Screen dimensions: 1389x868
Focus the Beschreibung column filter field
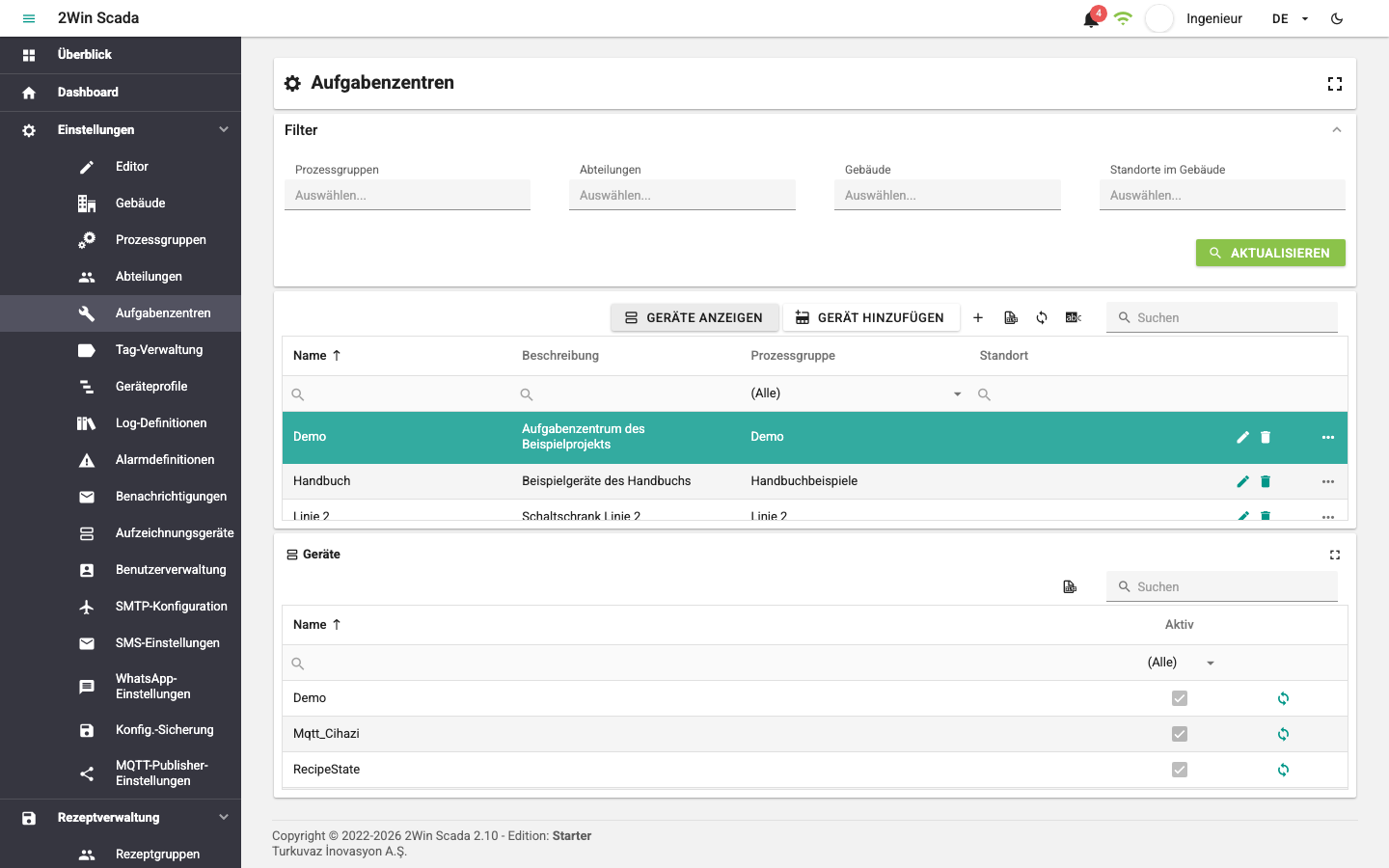pos(627,394)
